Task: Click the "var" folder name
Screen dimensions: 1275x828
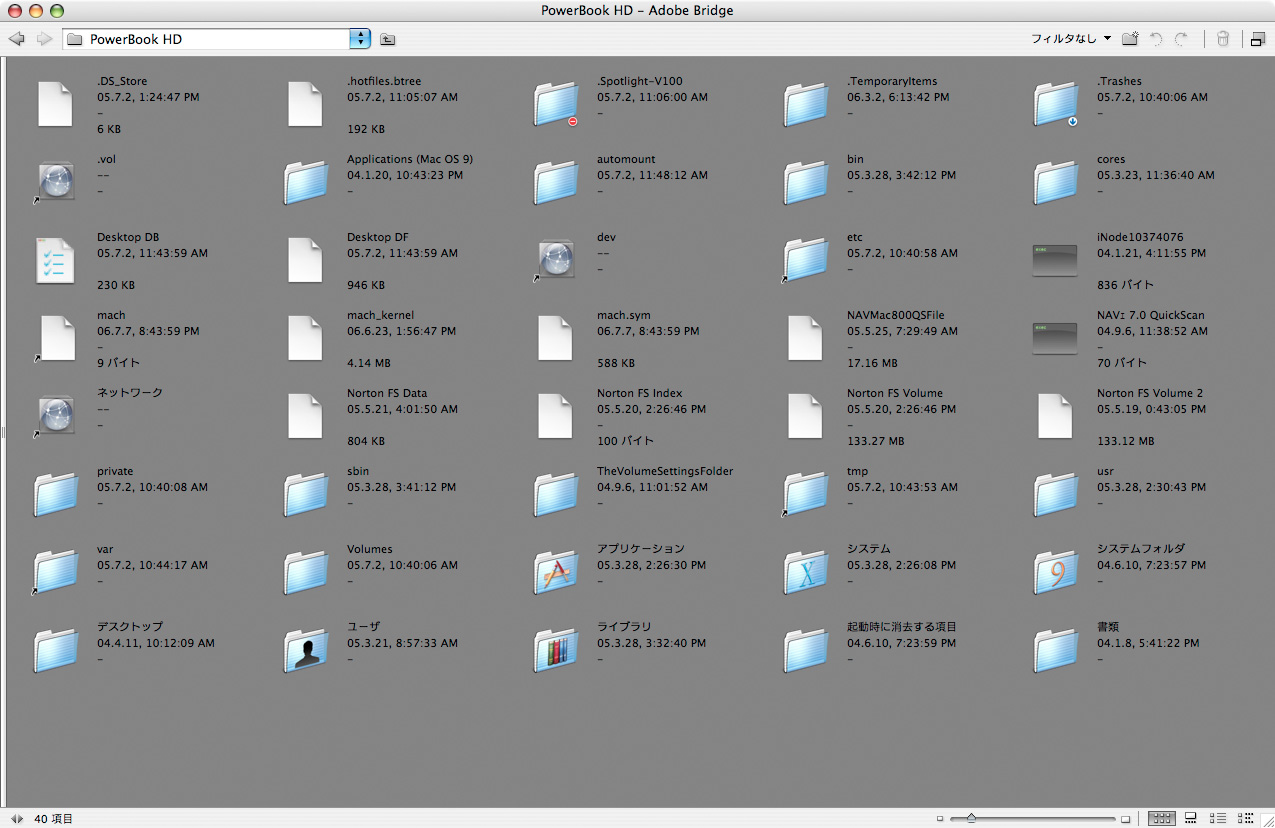Action: 105,549
